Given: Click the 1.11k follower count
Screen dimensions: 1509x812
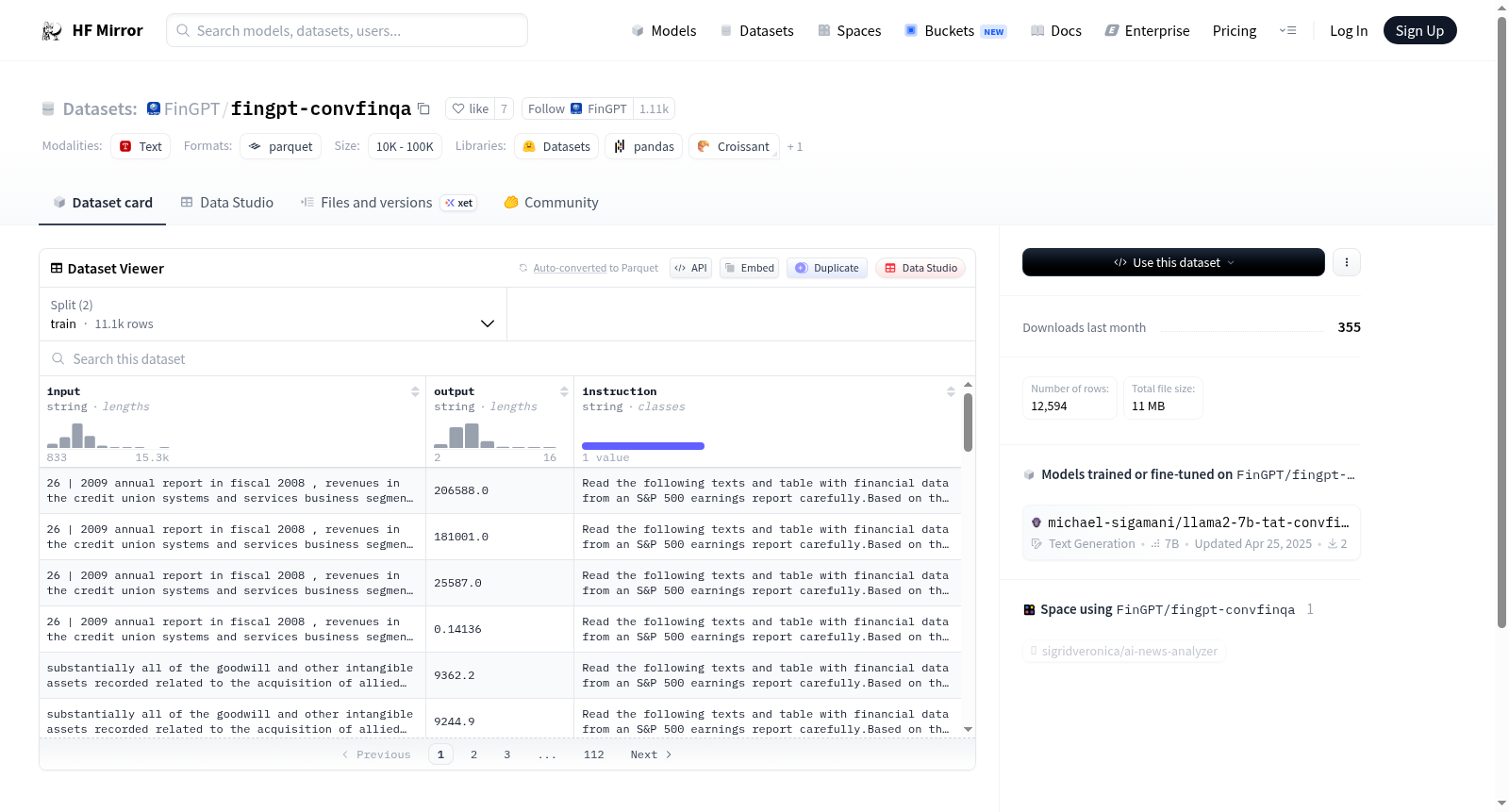Looking at the screenshot, I should click(654, 109).
